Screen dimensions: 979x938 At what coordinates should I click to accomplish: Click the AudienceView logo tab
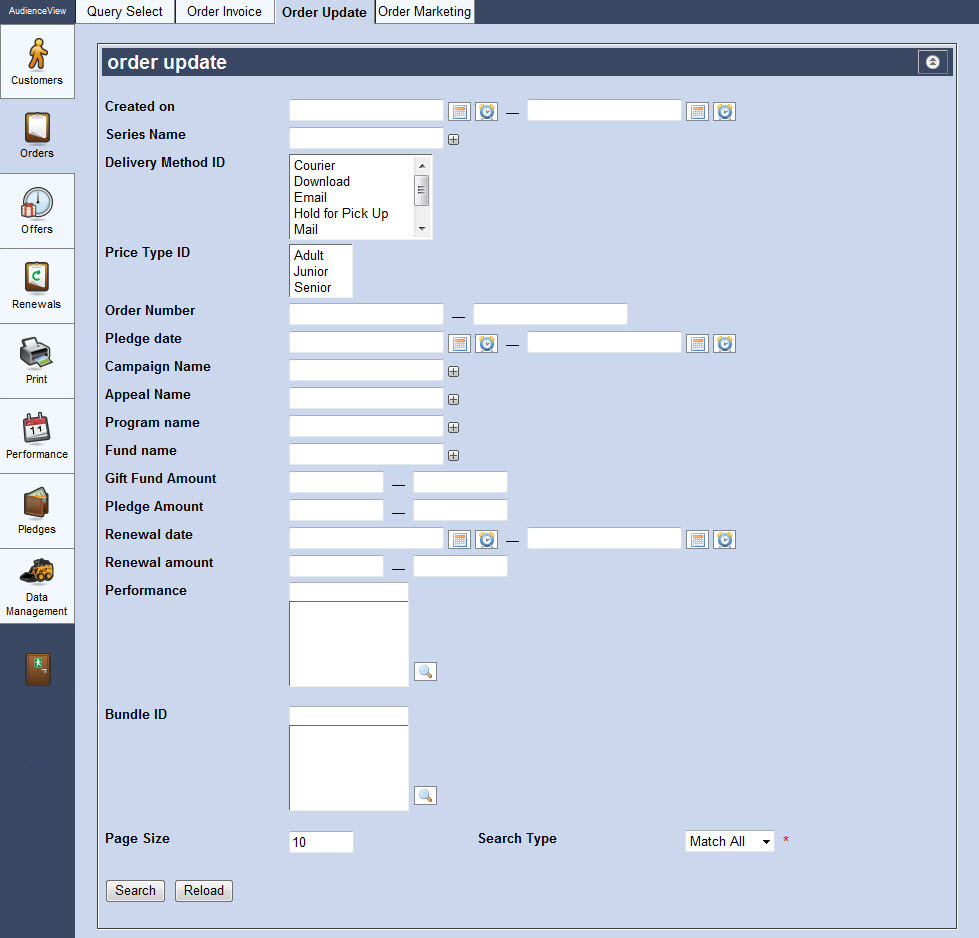tap(37, 11)
